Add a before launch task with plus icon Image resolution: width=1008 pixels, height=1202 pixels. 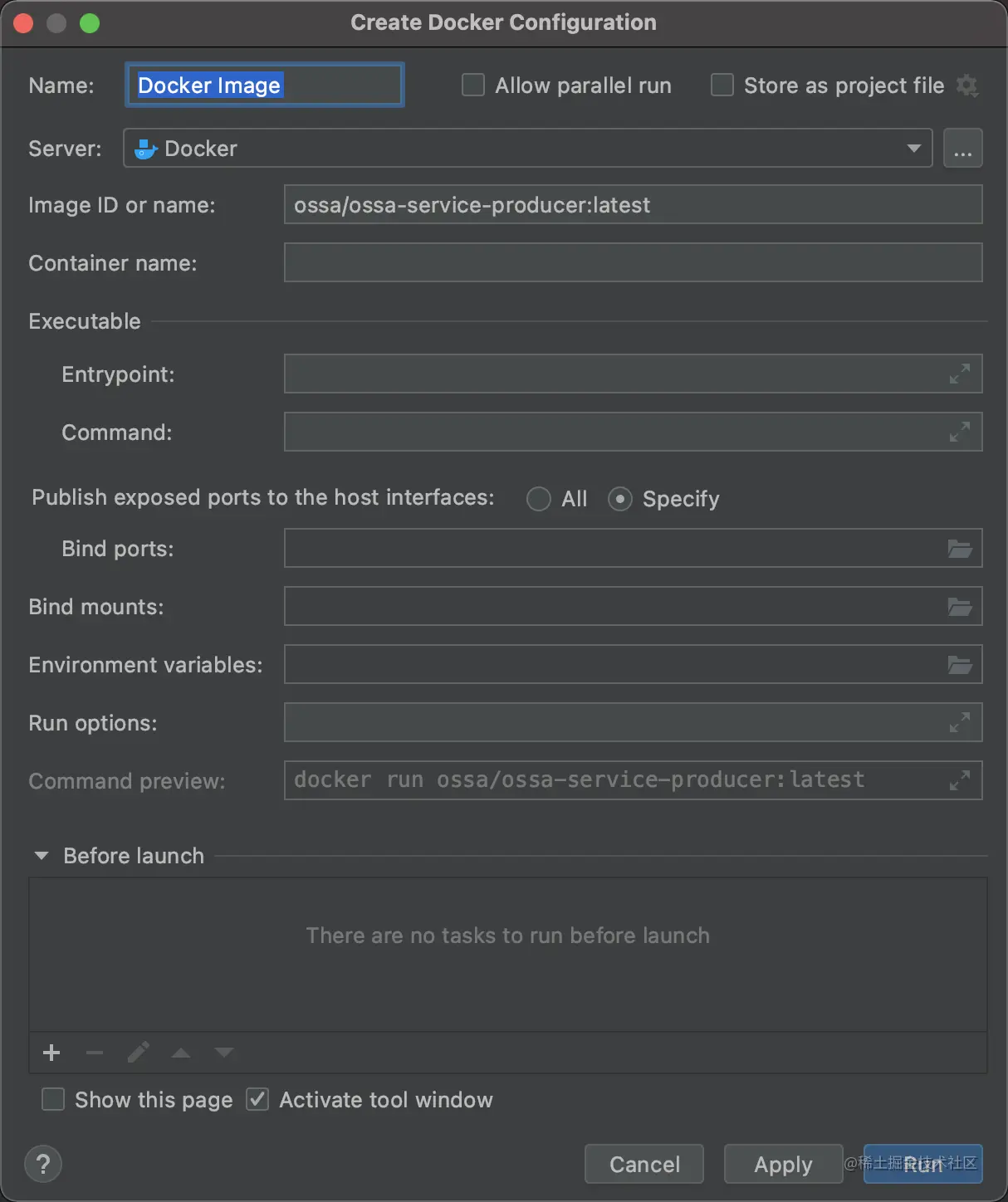pyautogui.click(x=51, y=1053)
